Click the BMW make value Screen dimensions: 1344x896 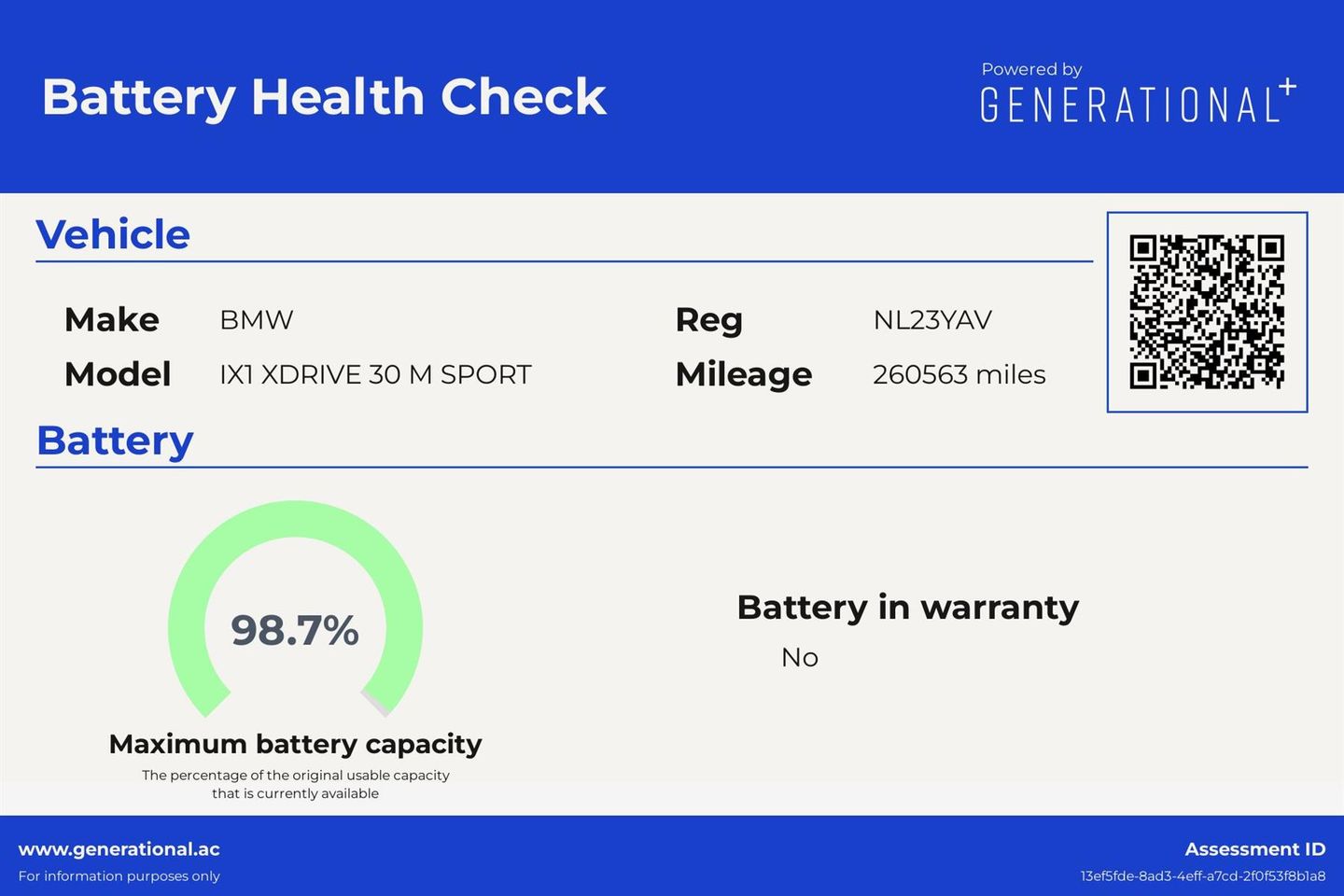coord(256,320)
